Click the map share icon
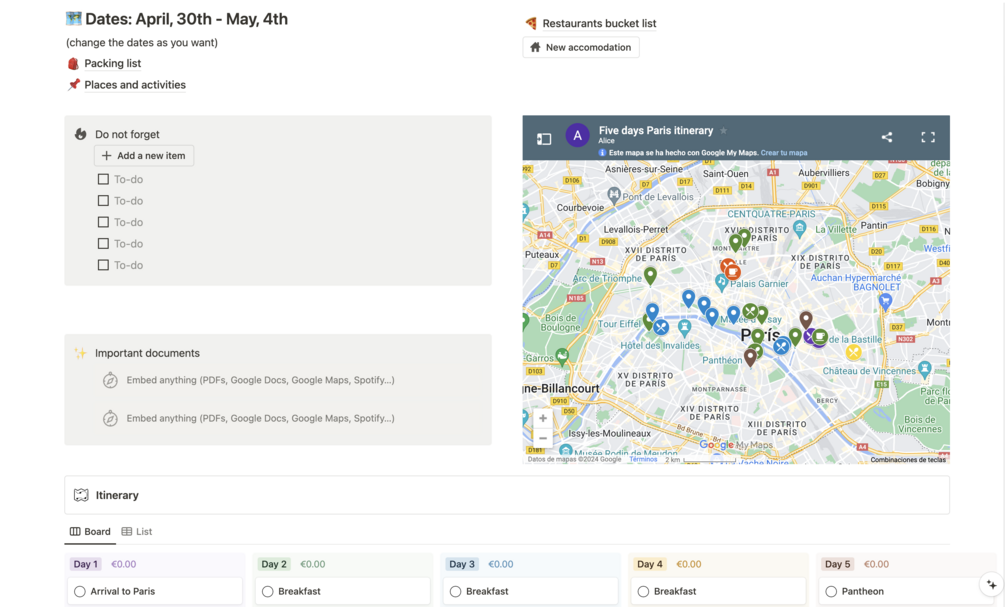The height and width of the screenshot is (607, 1005). pyautogui.click(x=886, y=137)
